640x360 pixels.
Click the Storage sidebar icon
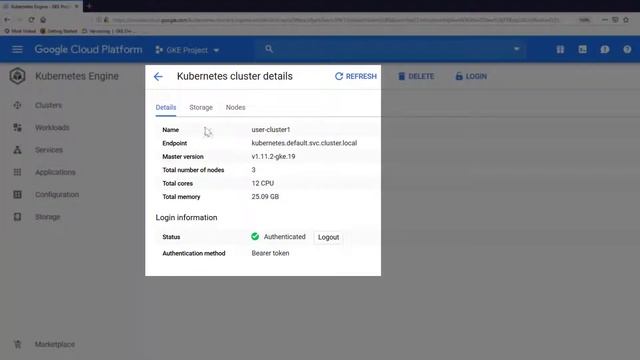click(x=17, y=217)
